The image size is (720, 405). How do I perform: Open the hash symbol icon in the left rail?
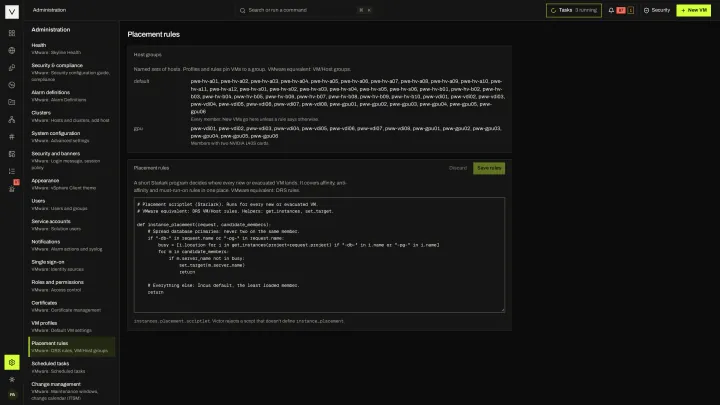12,137
